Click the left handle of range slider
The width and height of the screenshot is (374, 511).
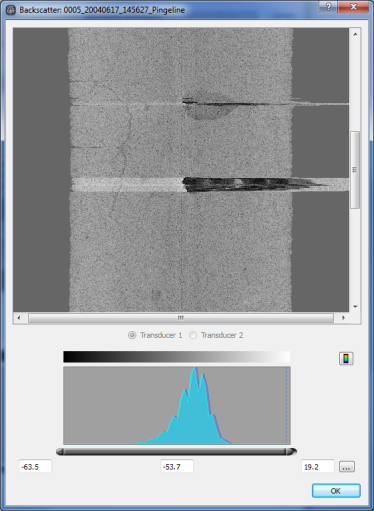(x=60, y=452)
